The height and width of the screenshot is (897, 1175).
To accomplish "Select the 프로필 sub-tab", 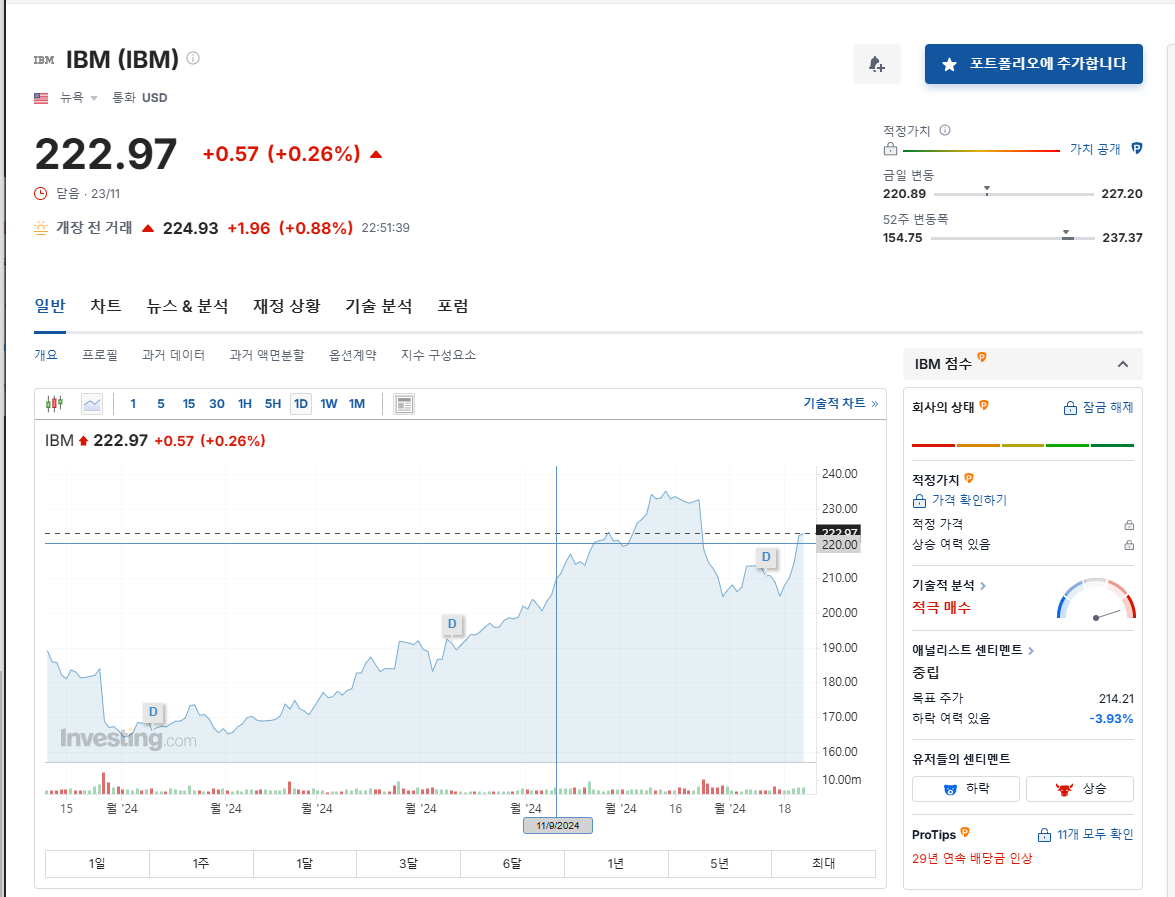I will 100,355.
